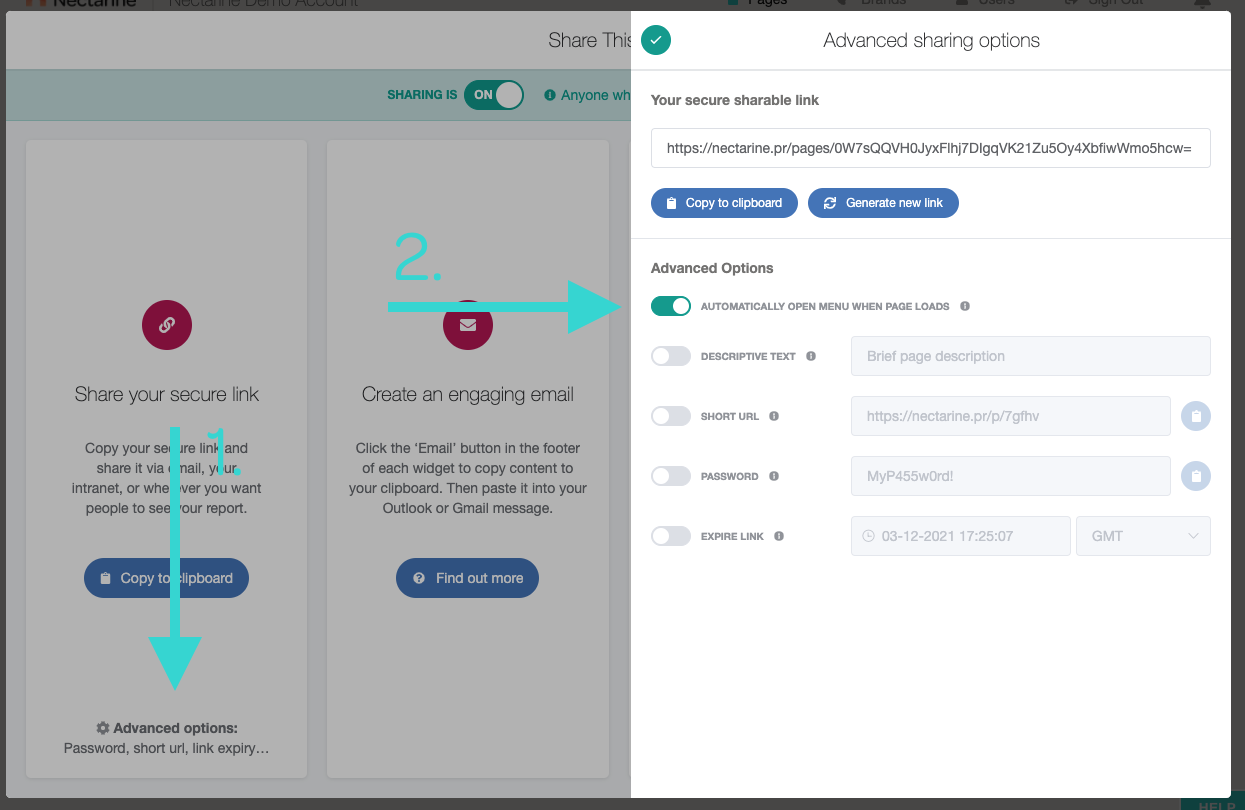Click the expiry date time field
The height and width of the screenshot is (810, 1245).
click(961, 536)
